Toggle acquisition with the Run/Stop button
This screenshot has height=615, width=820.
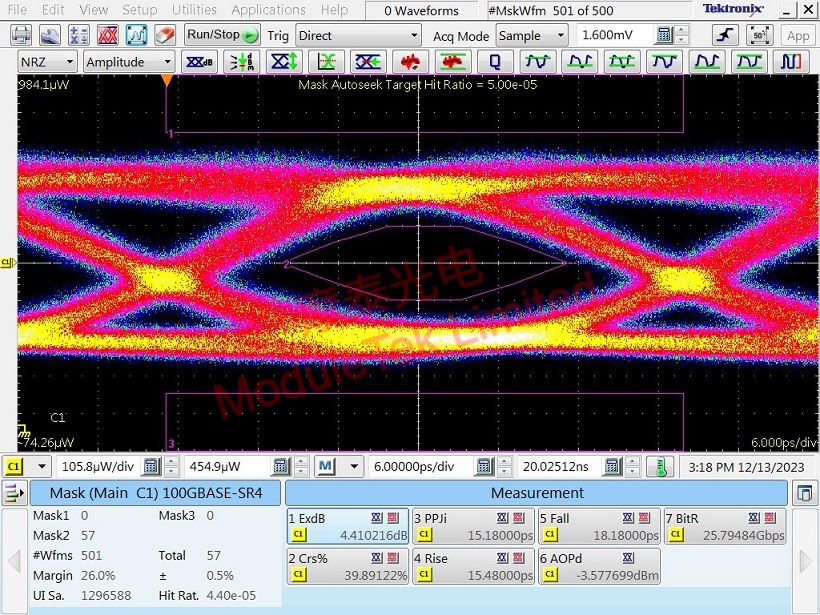pos(216,33)
